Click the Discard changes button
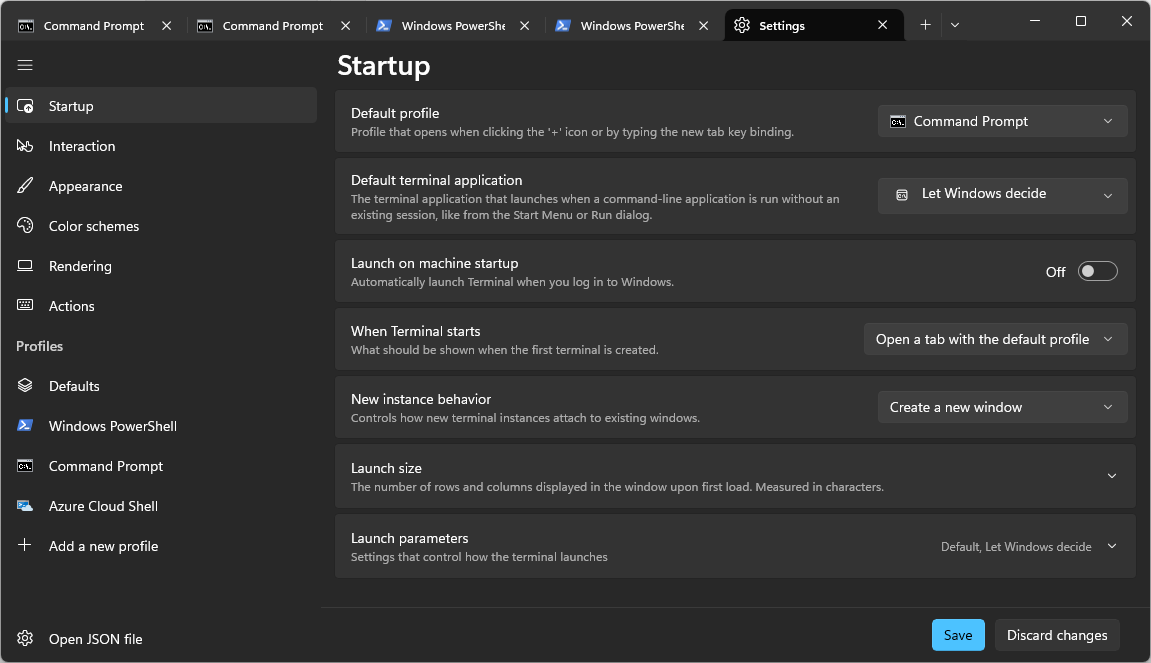This screenshot has height=663, width=1151. point(1057,635)
